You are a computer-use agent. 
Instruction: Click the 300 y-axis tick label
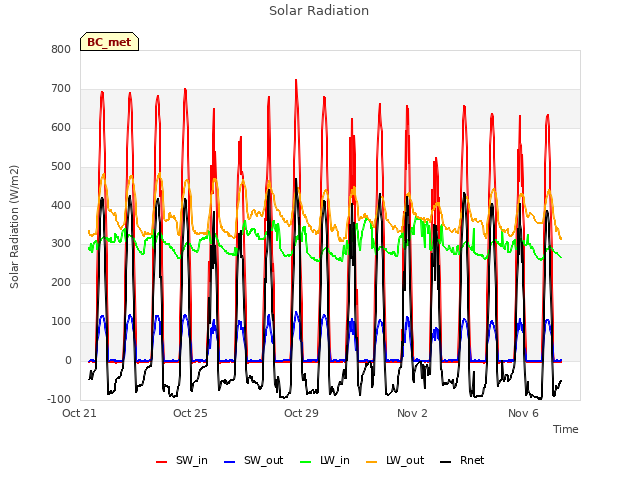pos(61,244)
